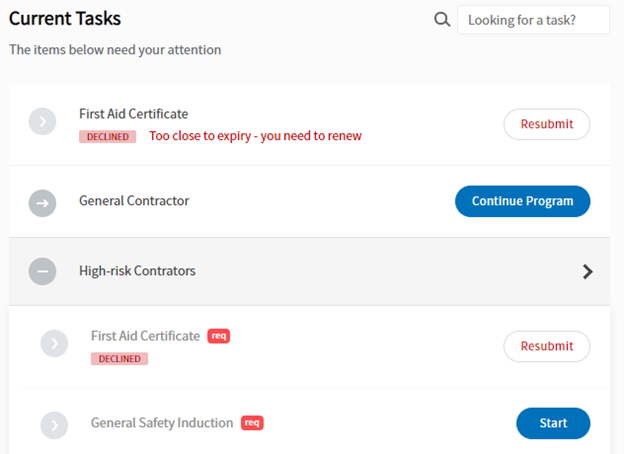Focus the 'Looking for a task?' search field
Screen dimensions: 624x454
[533, 20]
